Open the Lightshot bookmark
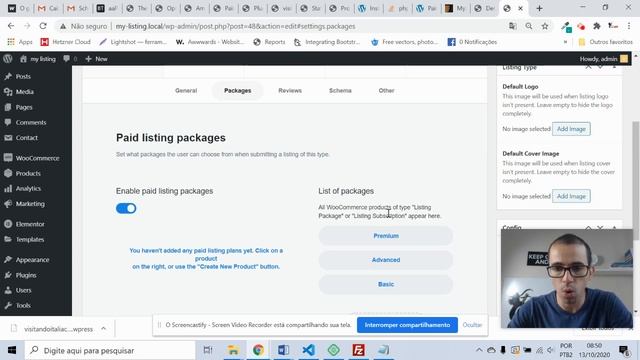The width and height of the screenshot is (640, 360). pos(133,42)
